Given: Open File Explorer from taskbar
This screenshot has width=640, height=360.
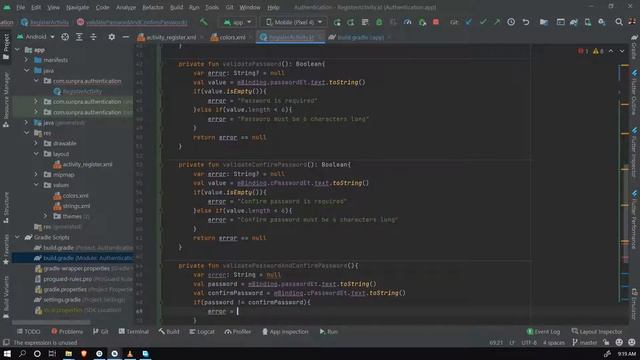Looking at the screenshot, I should coord(68,353).
